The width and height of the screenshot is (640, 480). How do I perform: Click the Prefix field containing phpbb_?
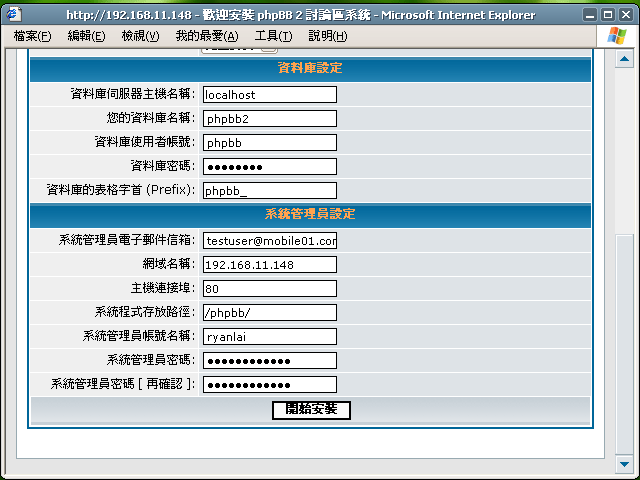click(270, 191)
